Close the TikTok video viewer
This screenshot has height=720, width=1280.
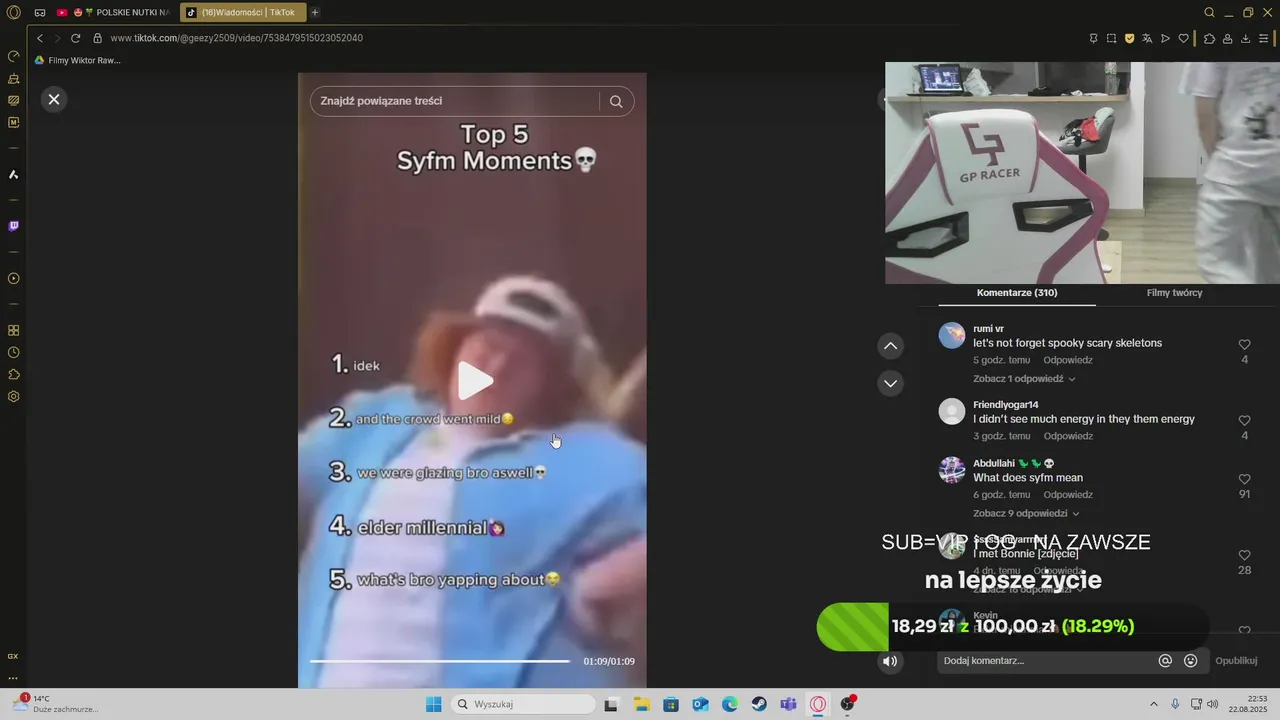pyautogui.click(x=54, y=99)
